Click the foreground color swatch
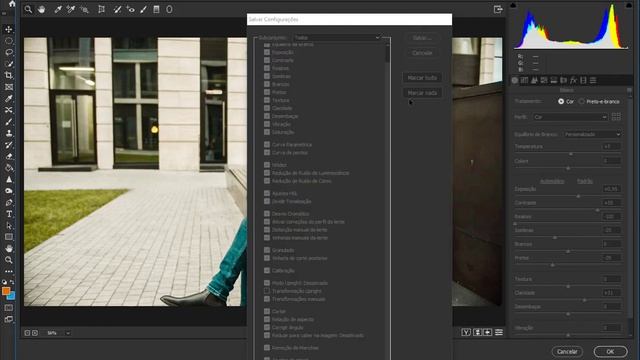 [x=6, y=291]
